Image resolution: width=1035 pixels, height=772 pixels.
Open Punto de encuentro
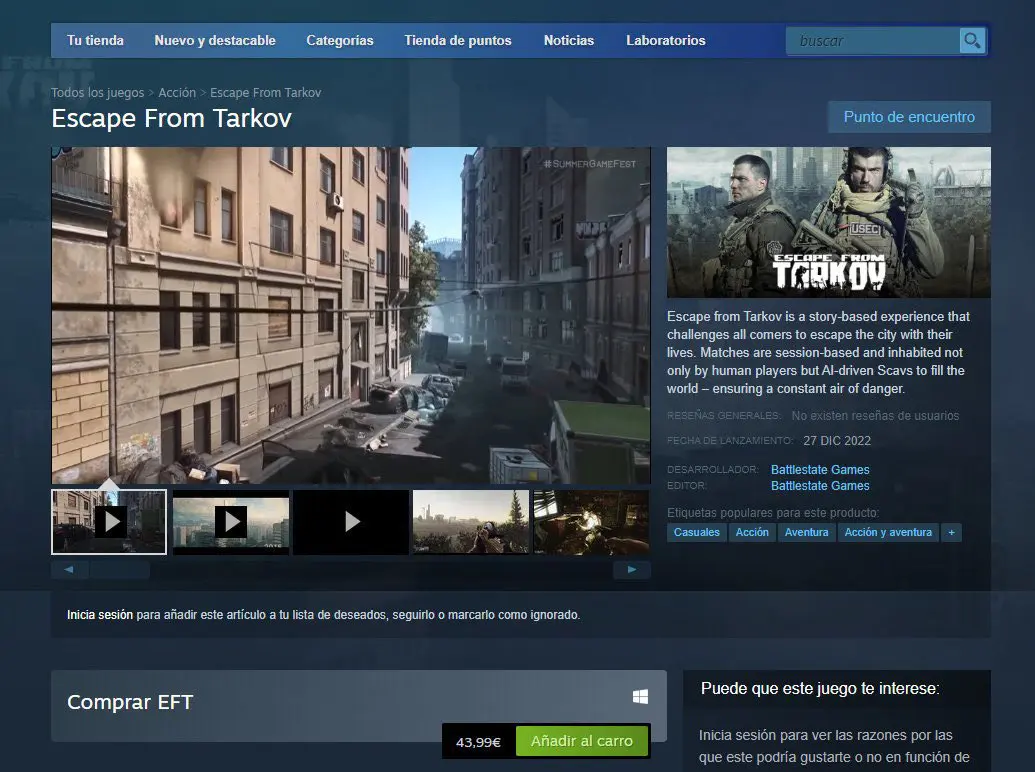coord(909,117)
